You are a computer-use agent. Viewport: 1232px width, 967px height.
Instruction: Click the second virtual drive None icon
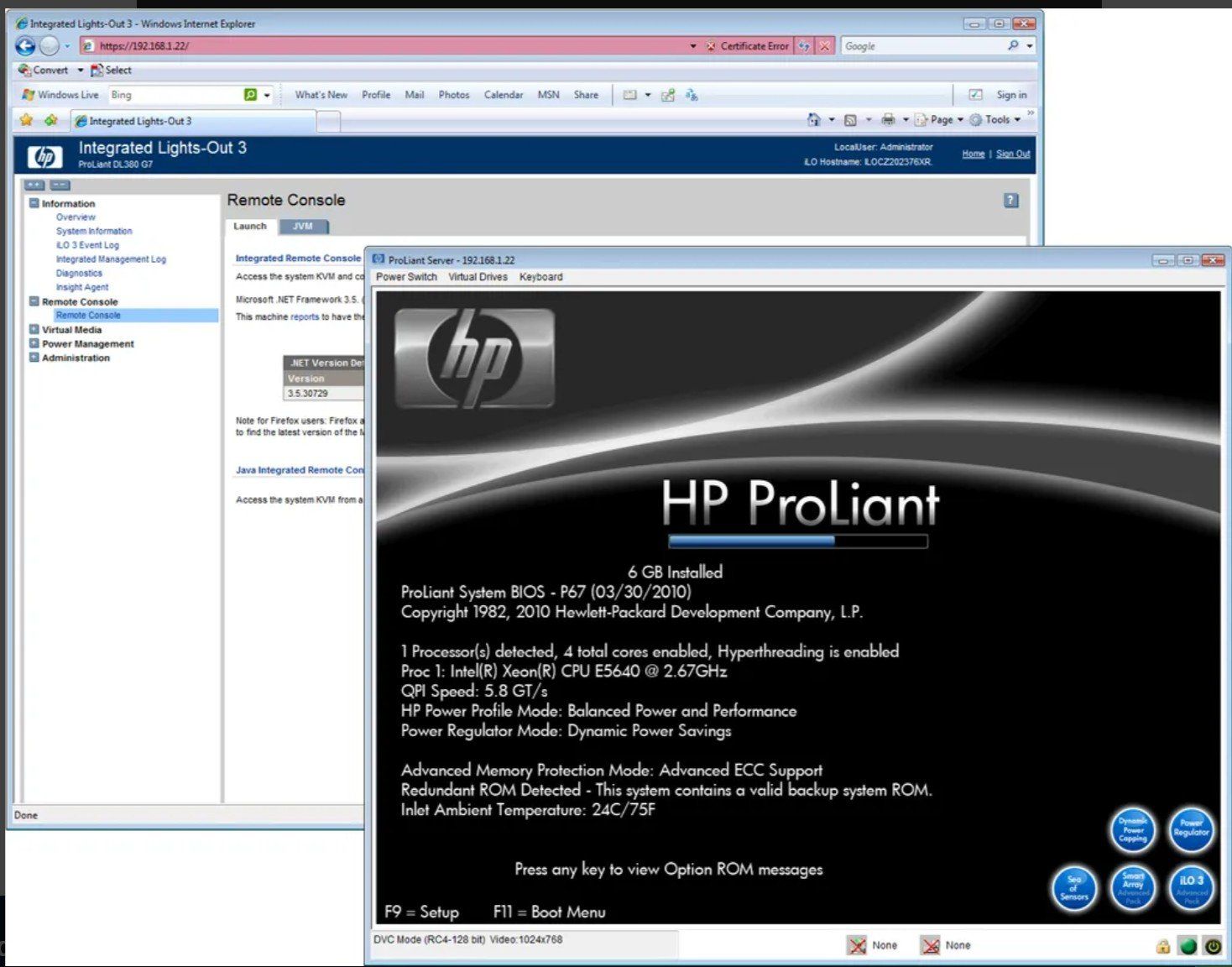click(x=930, y=946)
